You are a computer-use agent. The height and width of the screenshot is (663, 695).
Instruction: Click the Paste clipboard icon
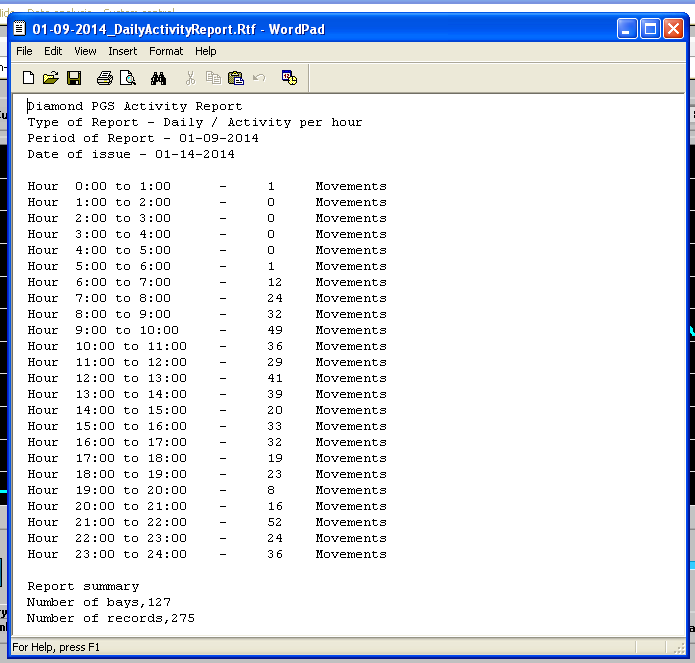point(236,78)
